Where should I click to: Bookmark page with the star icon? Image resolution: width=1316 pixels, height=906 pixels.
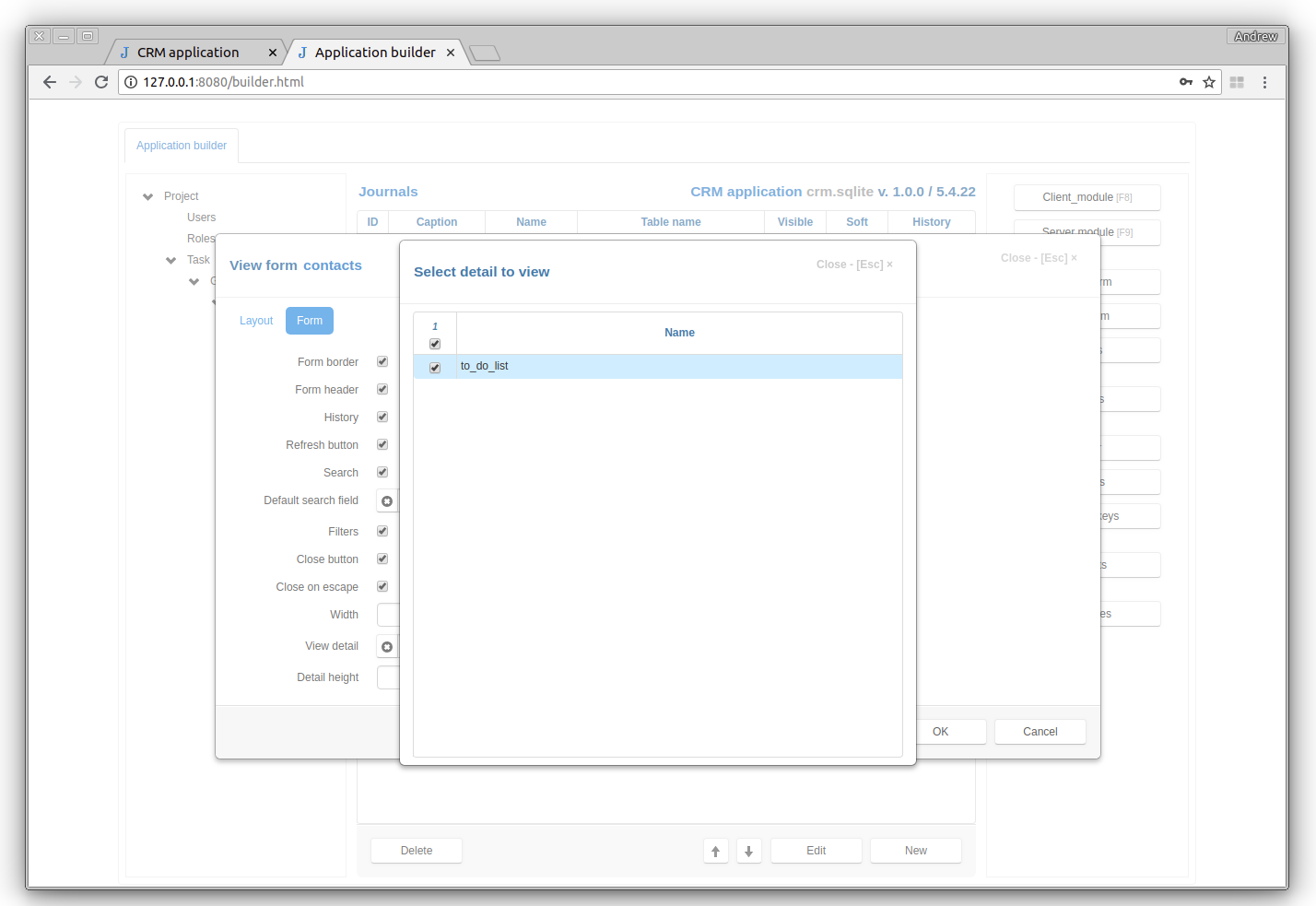click(x=1209, y=82)
